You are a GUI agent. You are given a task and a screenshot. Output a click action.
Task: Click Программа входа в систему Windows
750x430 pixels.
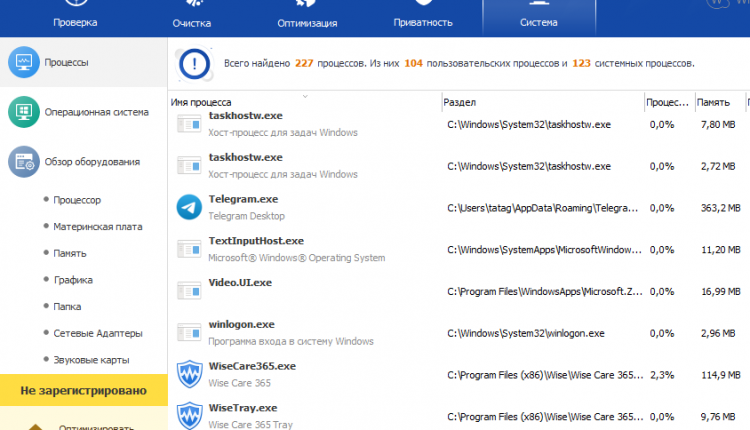pos(291,341)
